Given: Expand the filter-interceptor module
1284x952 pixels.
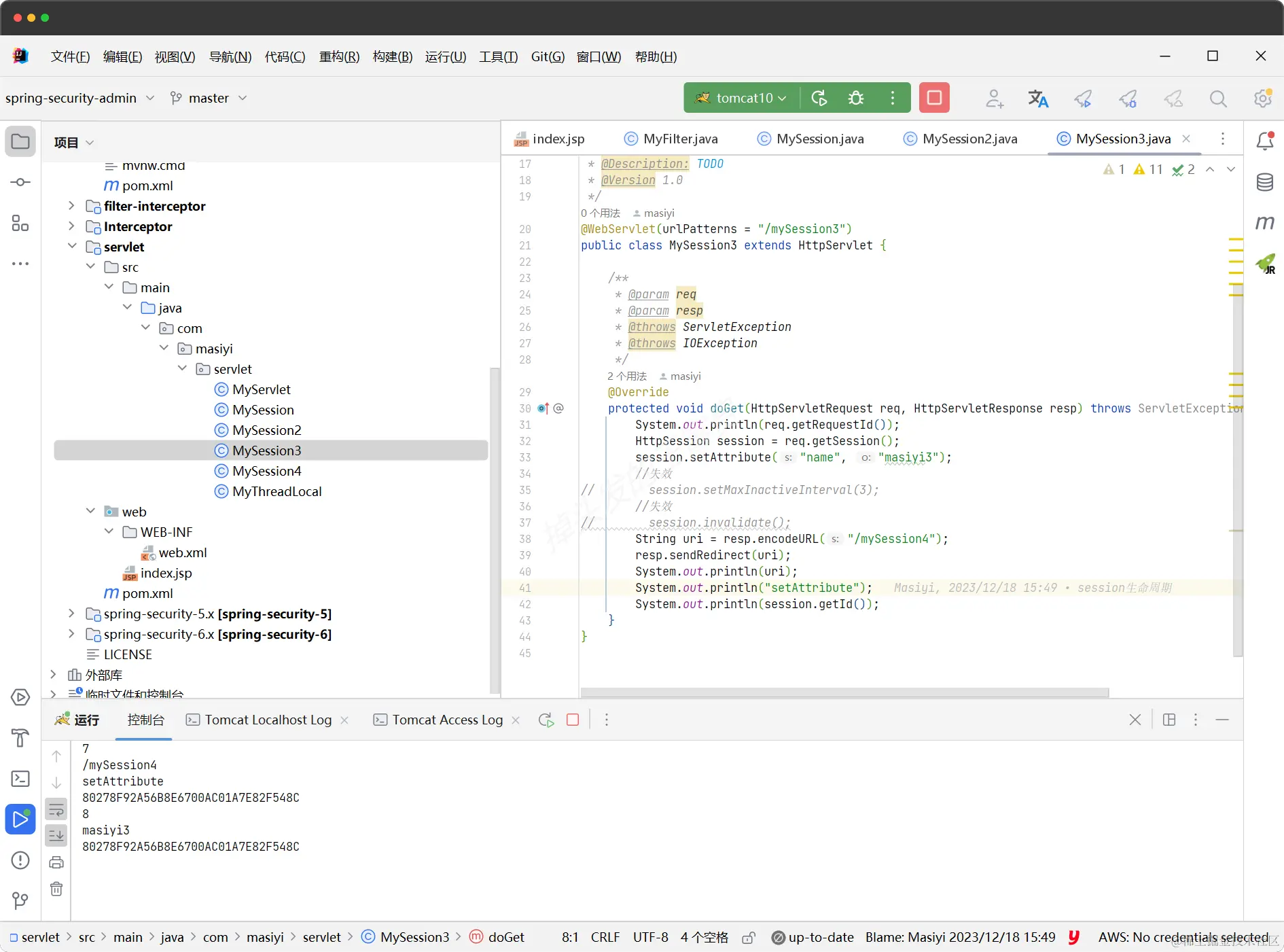Looking at the screenshot, I should 71,206.
